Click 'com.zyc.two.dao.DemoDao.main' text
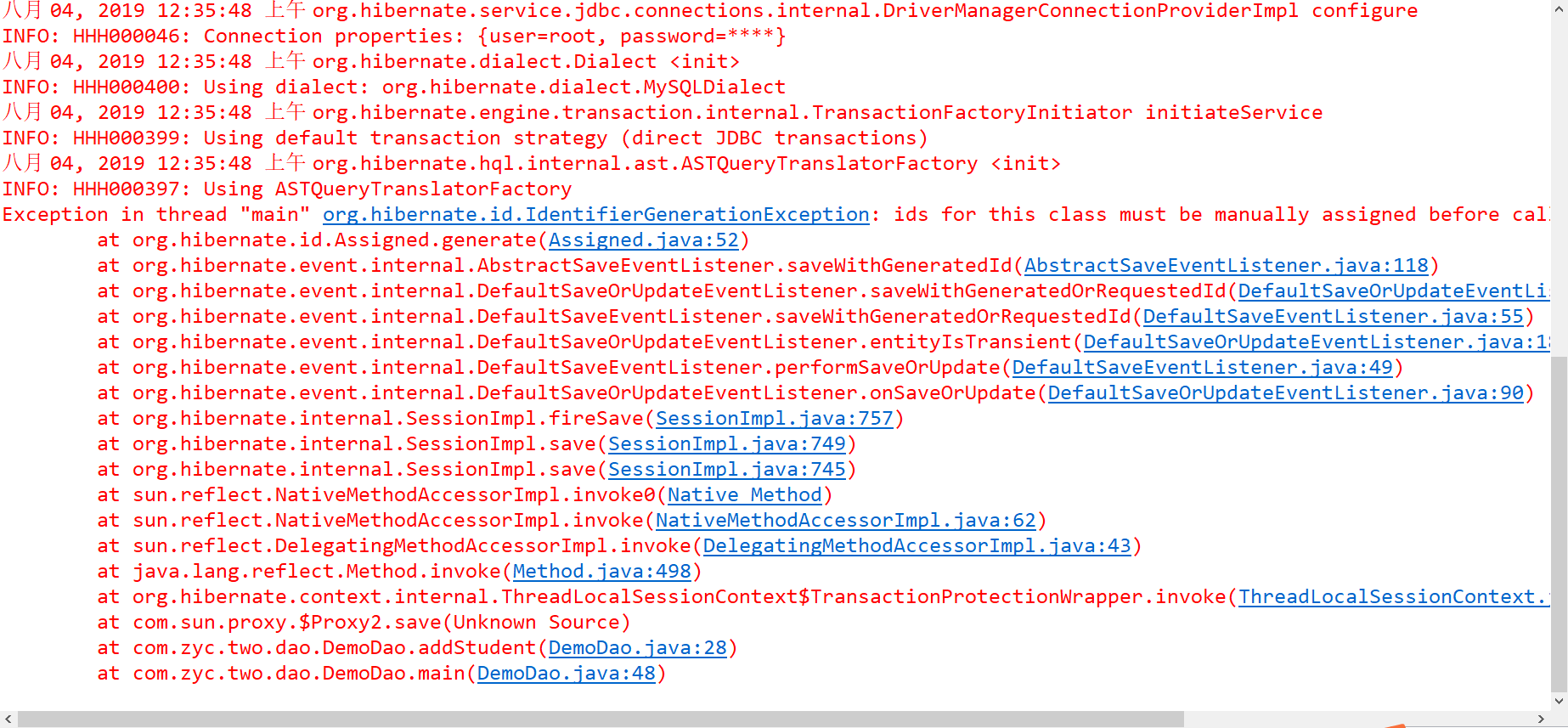 tap(299, 673)
